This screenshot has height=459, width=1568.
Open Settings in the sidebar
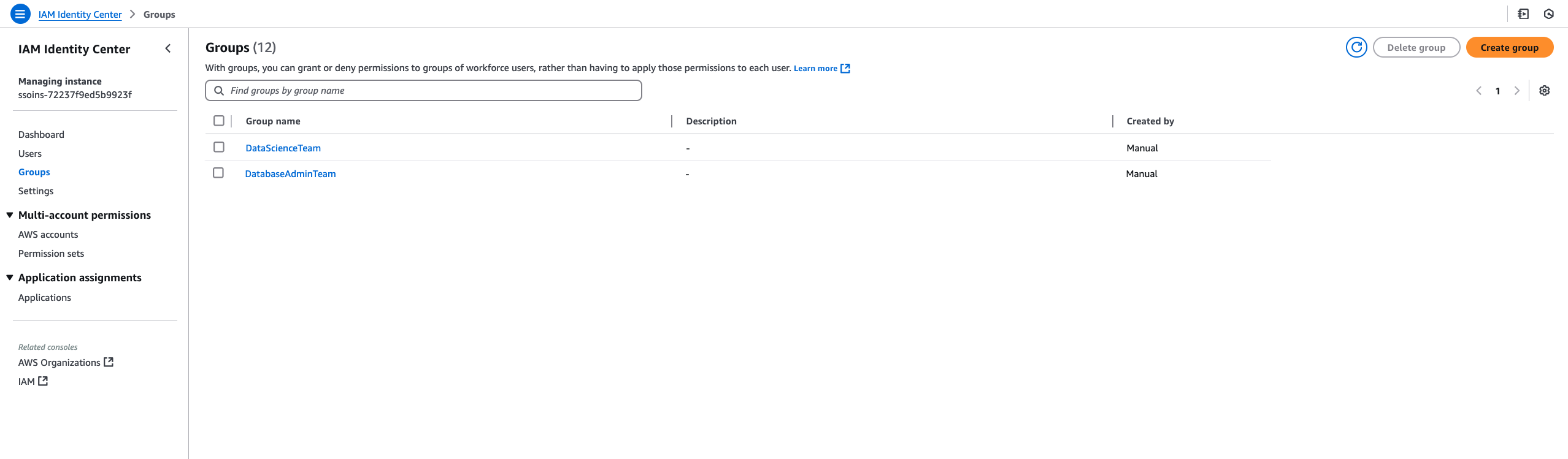coord(36,191)
